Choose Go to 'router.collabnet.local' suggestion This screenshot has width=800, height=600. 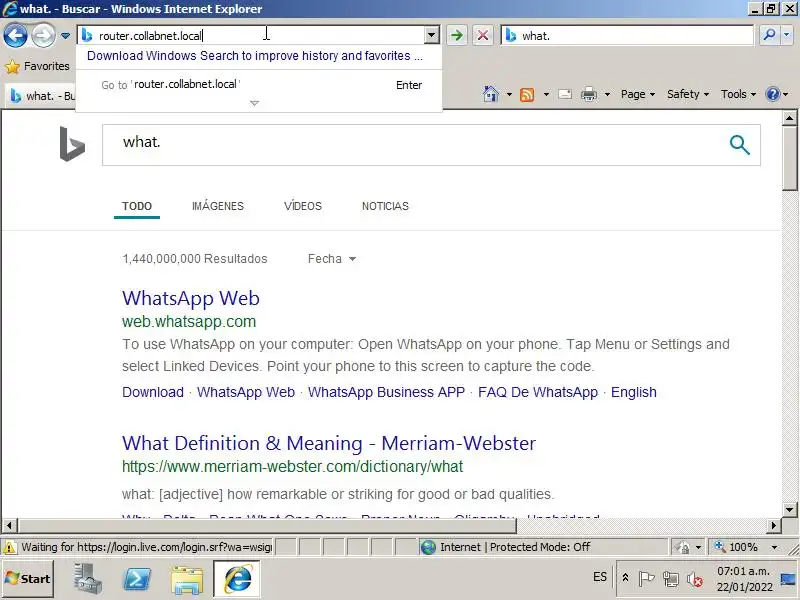click(259, 85)
